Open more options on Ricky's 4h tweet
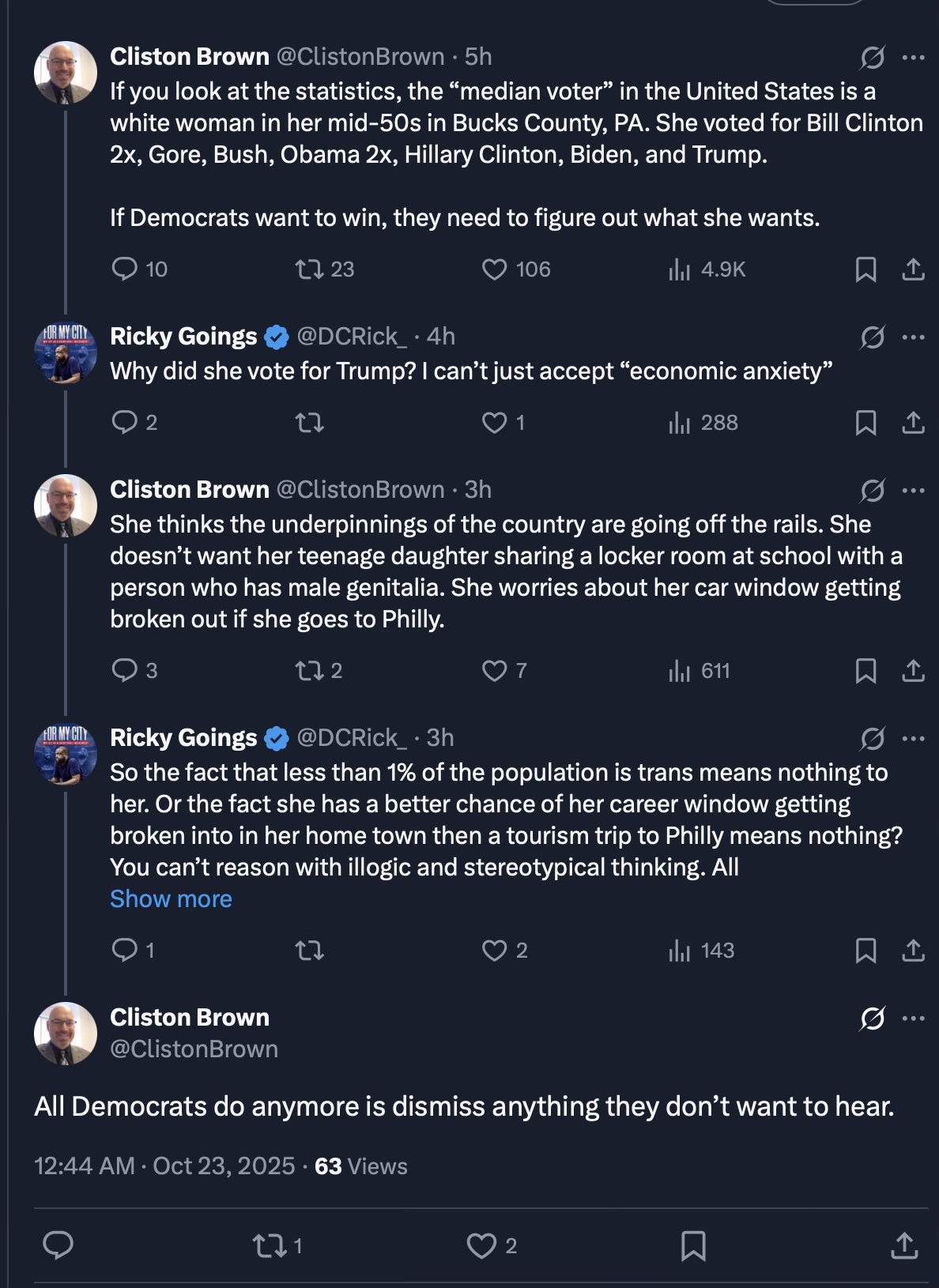This screenshot has width=939, height=1288. point(913,337)
